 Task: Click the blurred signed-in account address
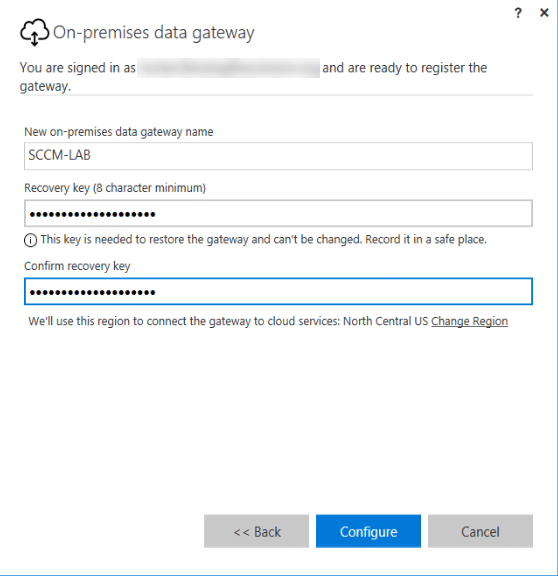click(x=228, y=68)
